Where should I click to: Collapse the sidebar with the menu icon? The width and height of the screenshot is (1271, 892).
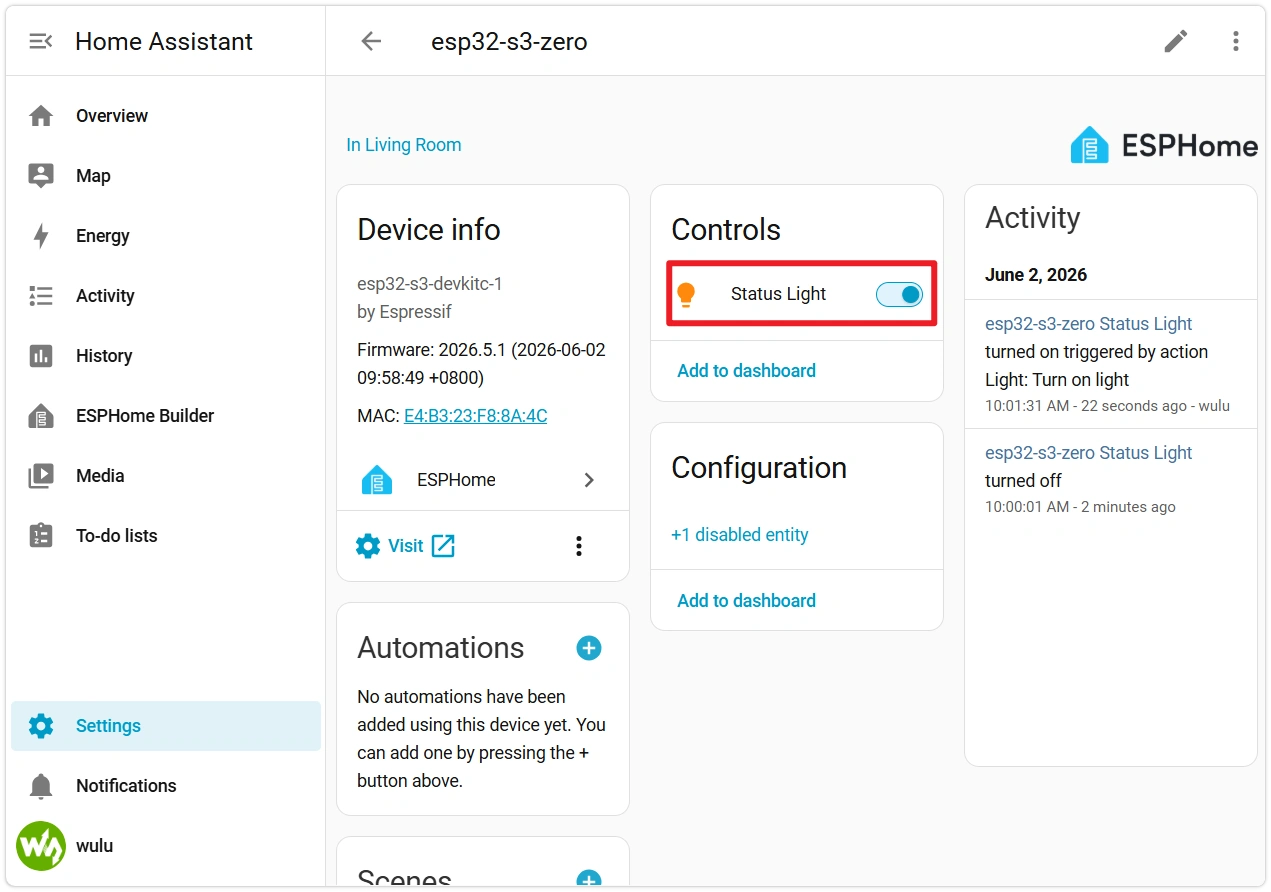point(40,41)
